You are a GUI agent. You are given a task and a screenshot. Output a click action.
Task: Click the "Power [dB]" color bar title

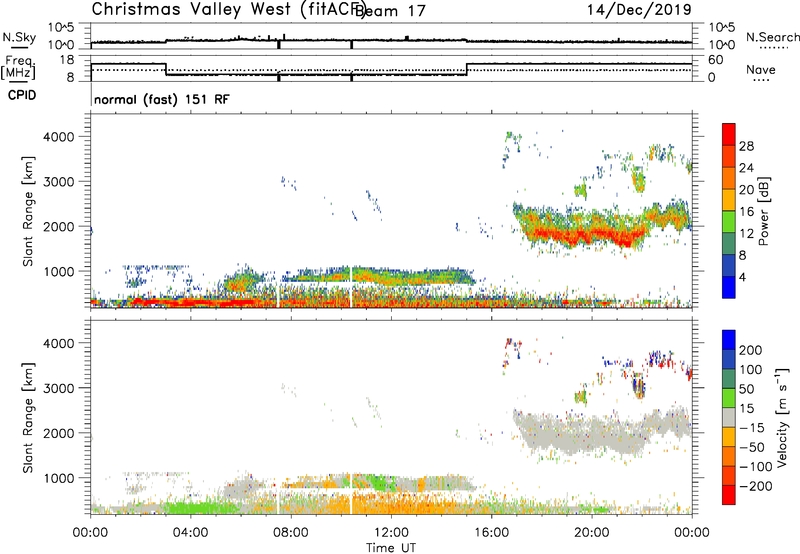764,211
